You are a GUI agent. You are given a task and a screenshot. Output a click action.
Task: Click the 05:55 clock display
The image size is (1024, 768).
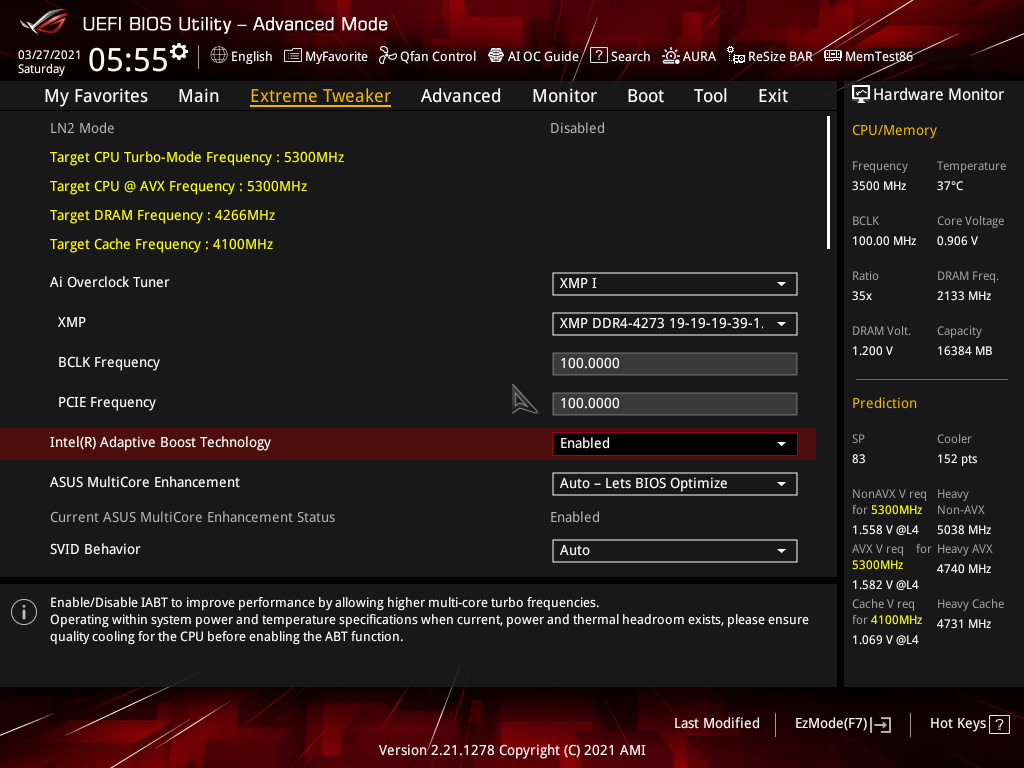128,59
